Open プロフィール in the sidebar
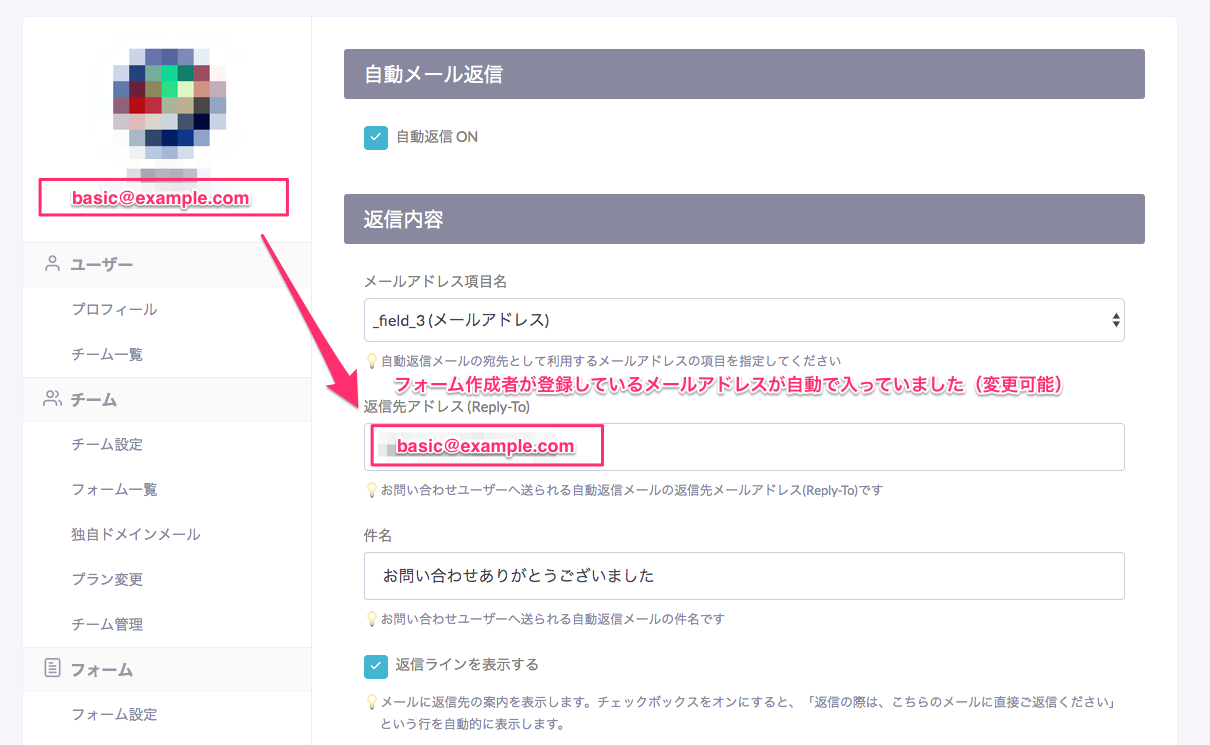Screen dimensions: 1210x745 (x=114, y=310)
